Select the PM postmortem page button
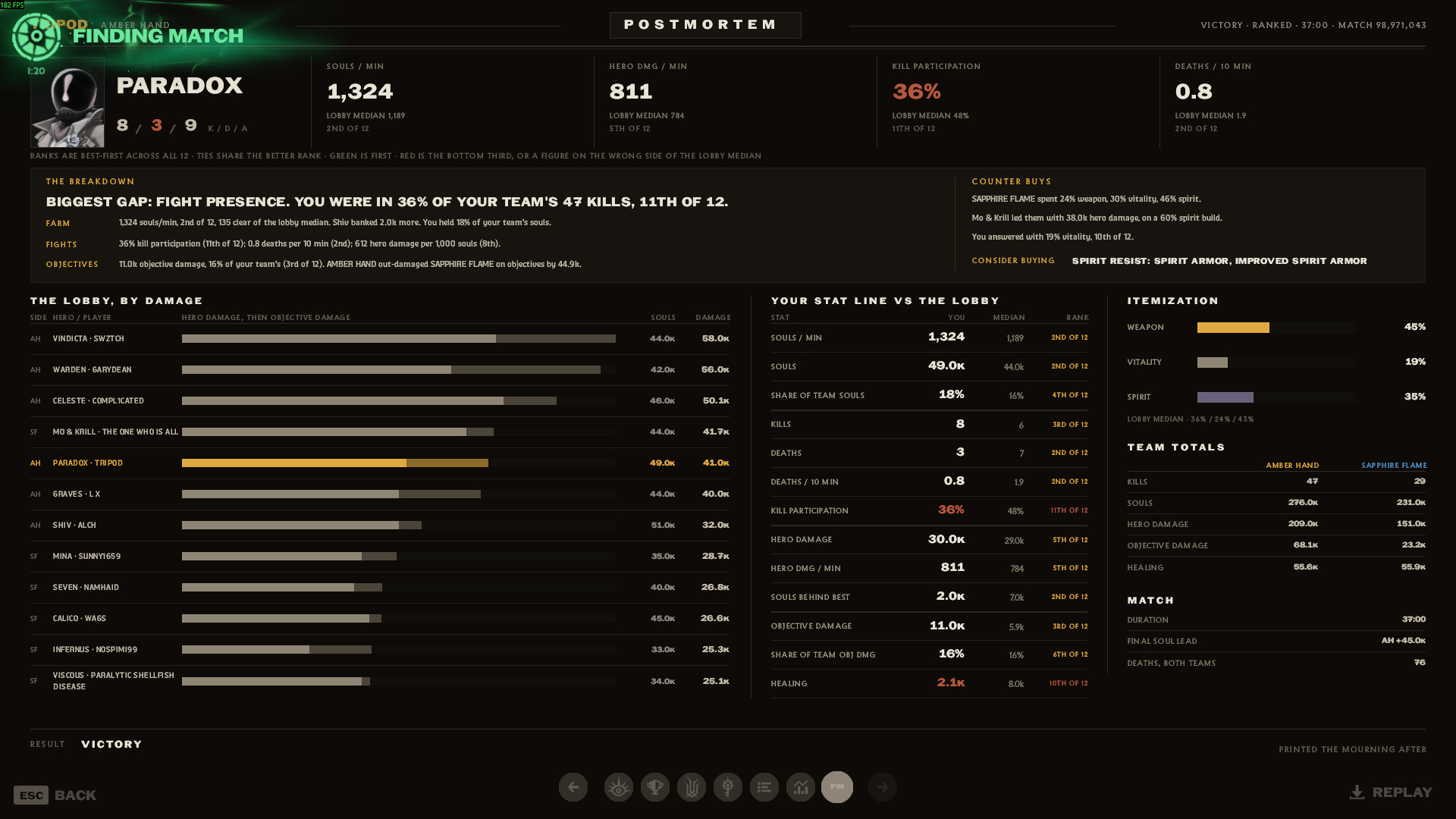This screenshot has height=819, width=1456. (837, 787)
